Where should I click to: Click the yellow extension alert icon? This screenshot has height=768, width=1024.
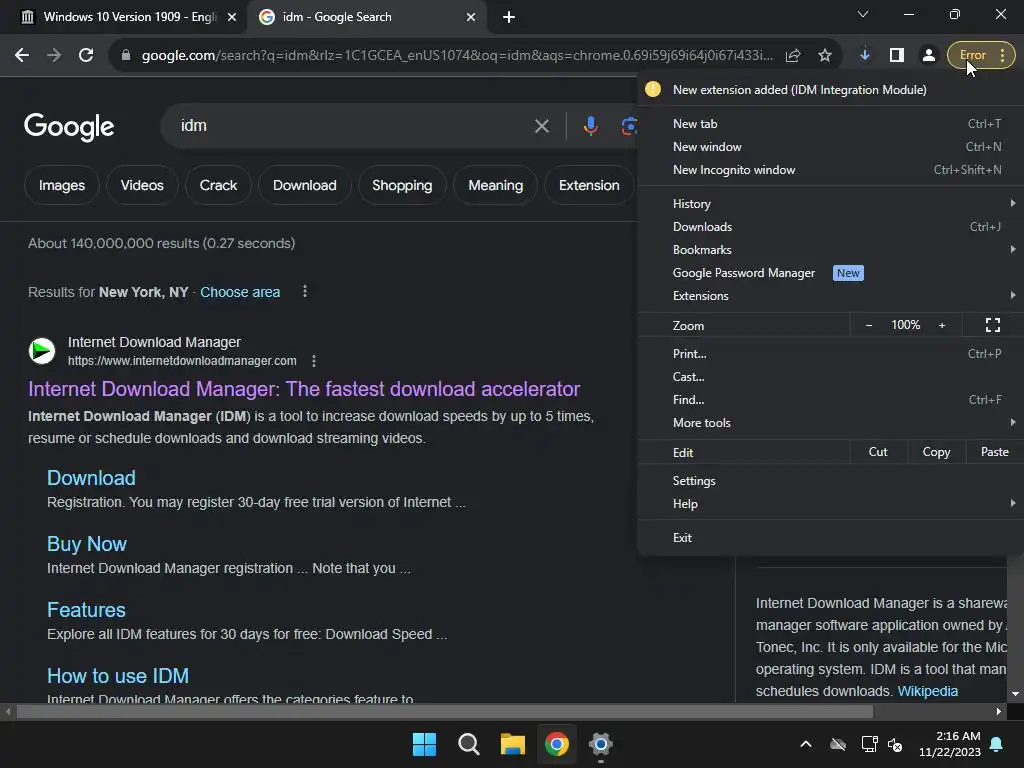(x=652, y=89)
